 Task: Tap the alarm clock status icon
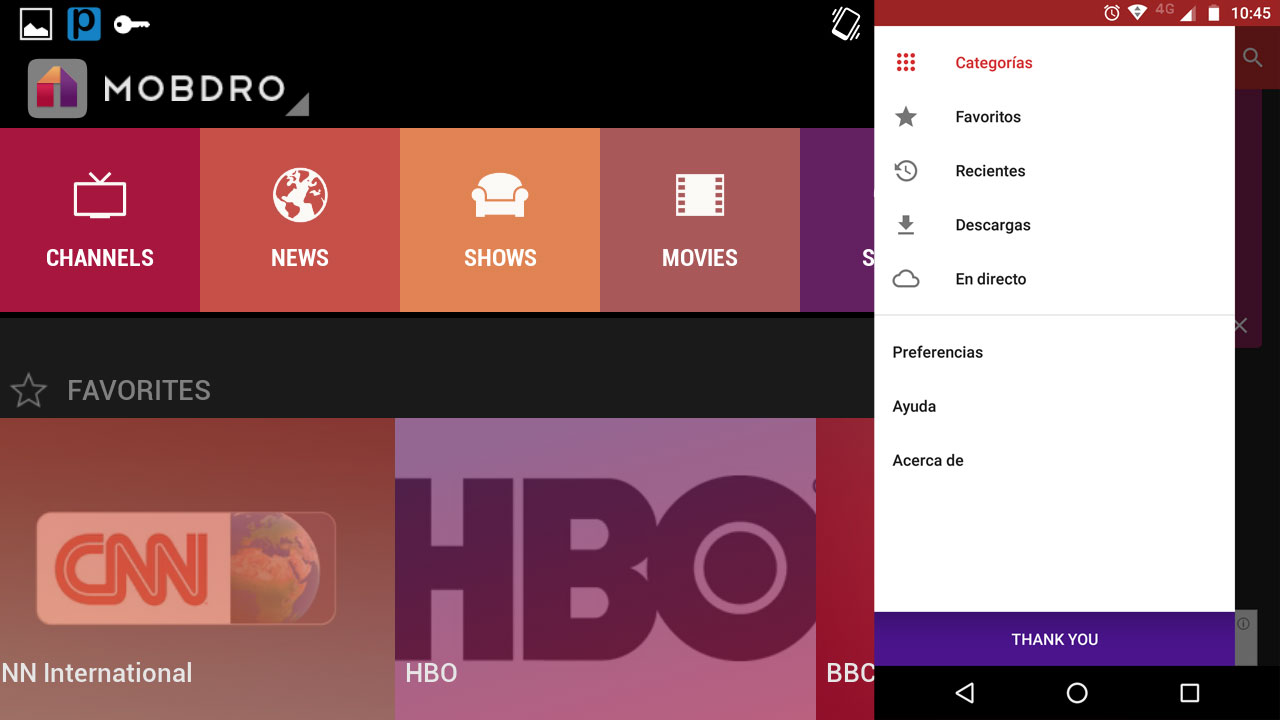pos(1112,13)
